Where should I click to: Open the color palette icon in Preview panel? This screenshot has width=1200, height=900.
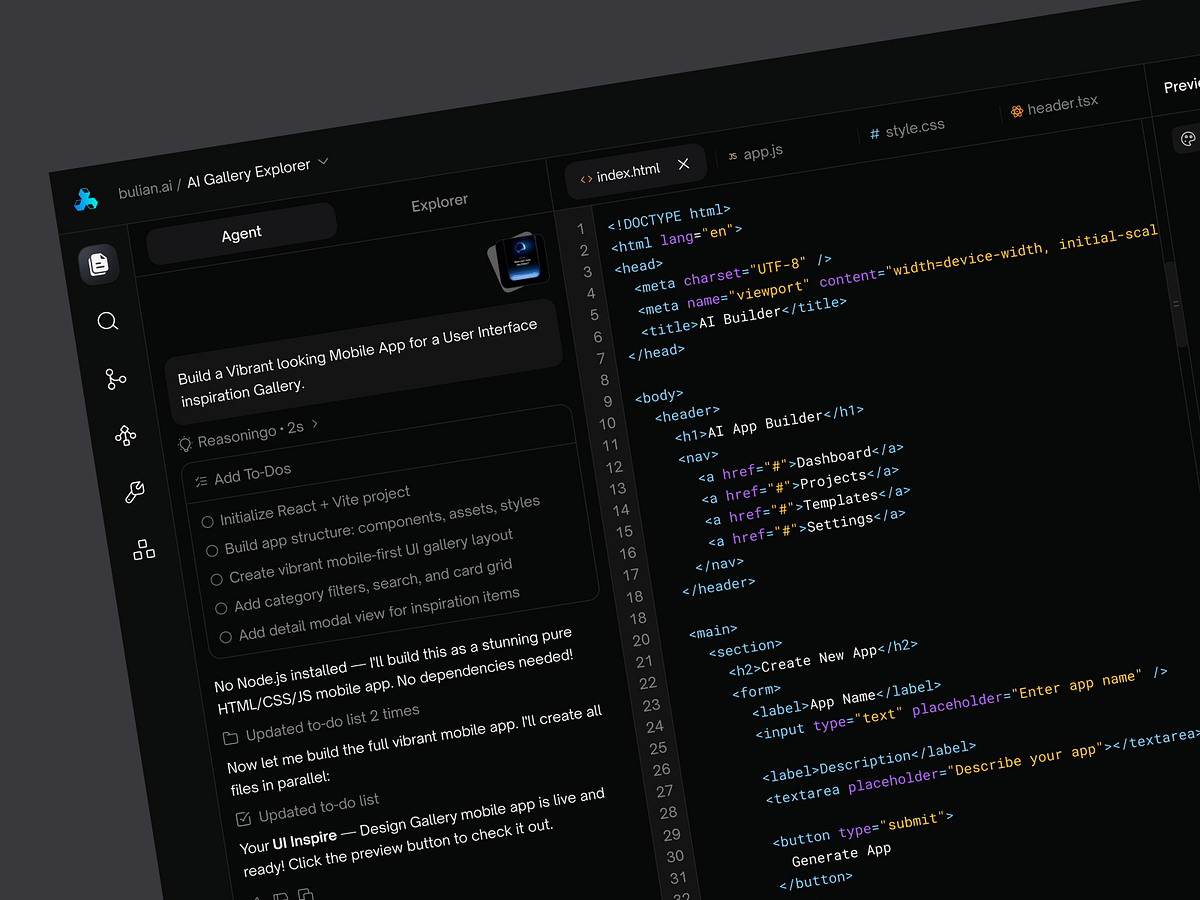pos(1188,139)
